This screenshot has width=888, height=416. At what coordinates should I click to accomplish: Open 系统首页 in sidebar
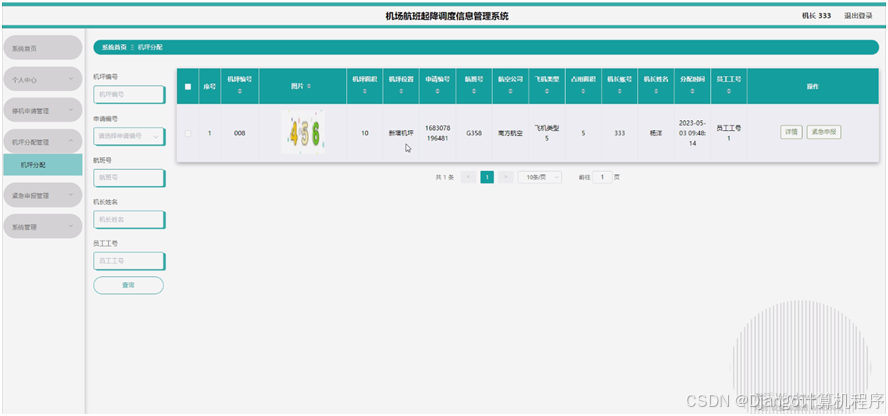[42, 48]
